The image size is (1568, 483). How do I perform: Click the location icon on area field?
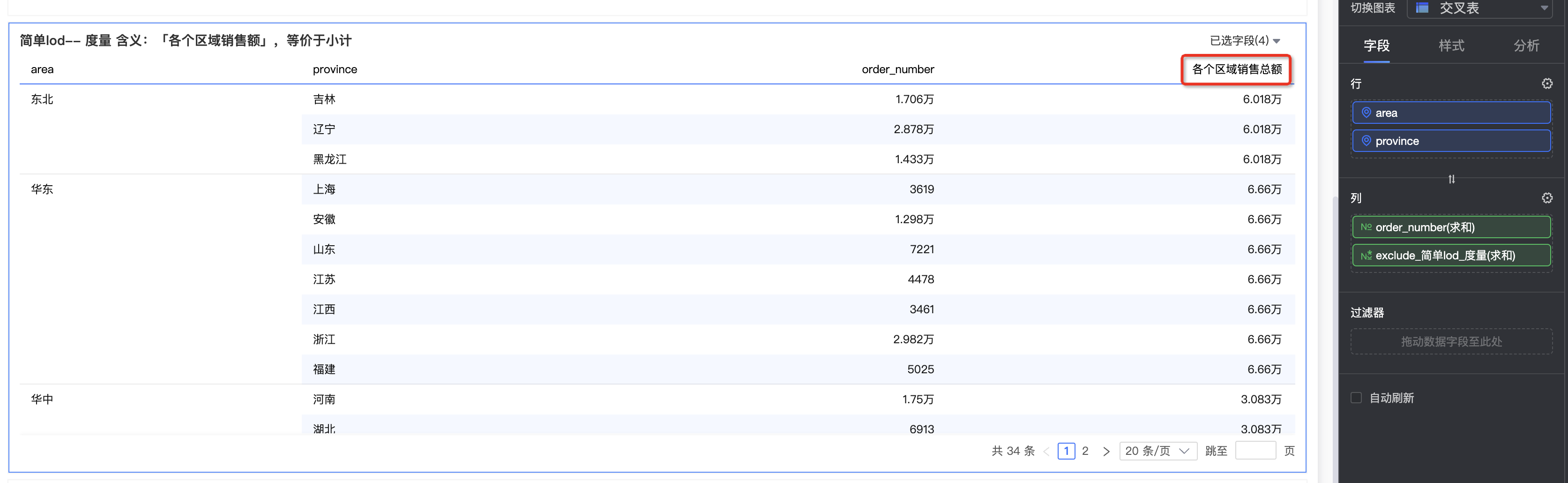(x=1366, y=113)
